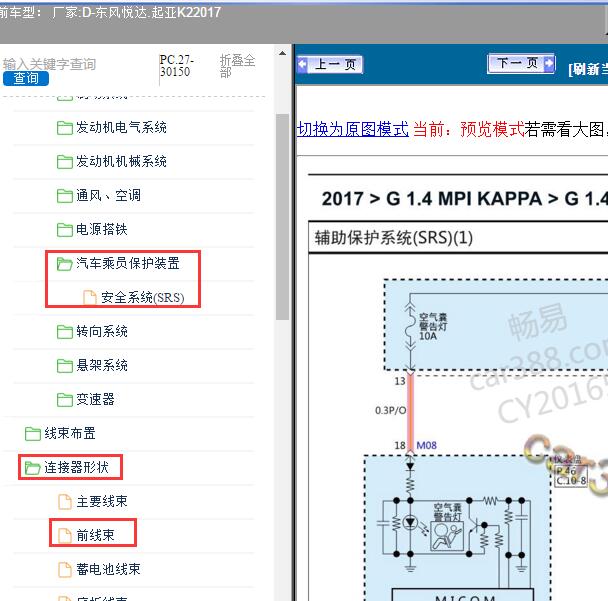Image resolution: width=608 pixels, height=601 pixels.
Task: Click the M08 connector label in diagram
Action: pyautogui.click(x=427, y=445)
